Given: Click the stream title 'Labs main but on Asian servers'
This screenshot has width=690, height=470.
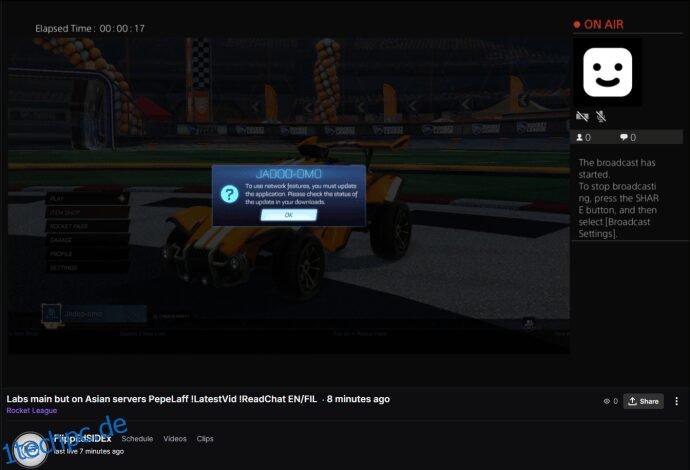Looking at the screenshot, I should (x=161, y=399).
